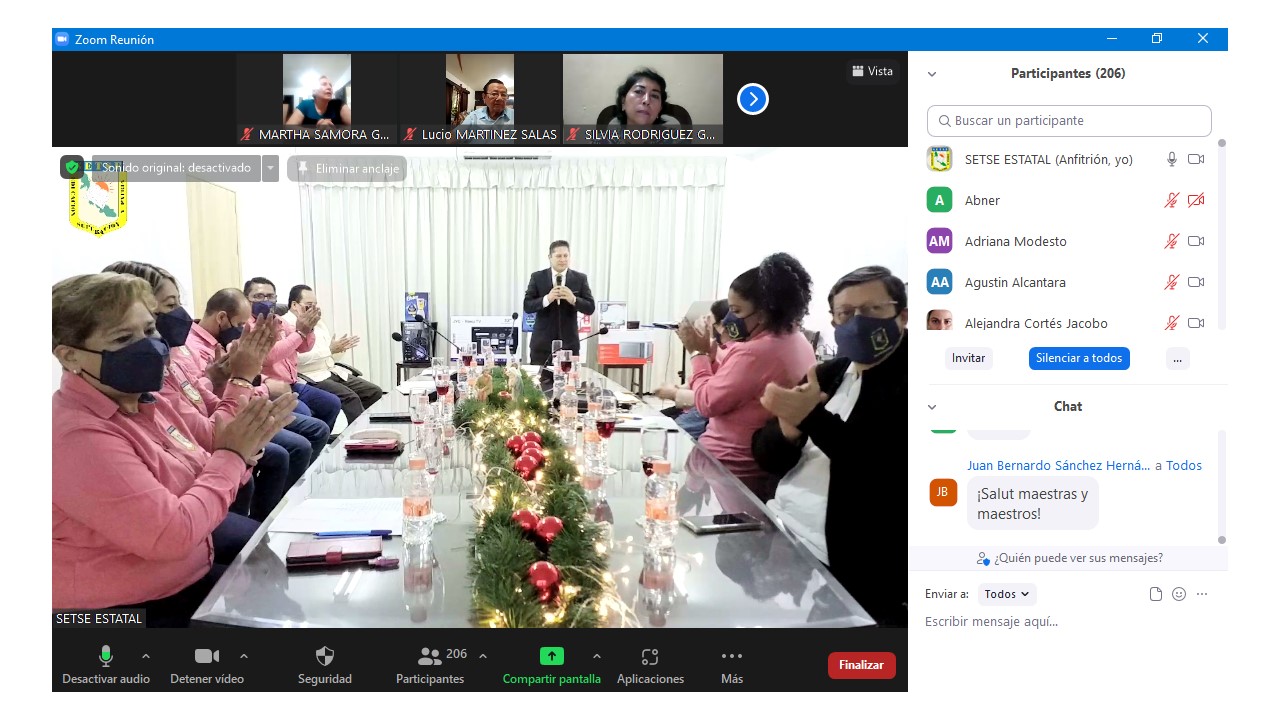Change layout with the Vista button
The image size is (1280, 720).
872,71
